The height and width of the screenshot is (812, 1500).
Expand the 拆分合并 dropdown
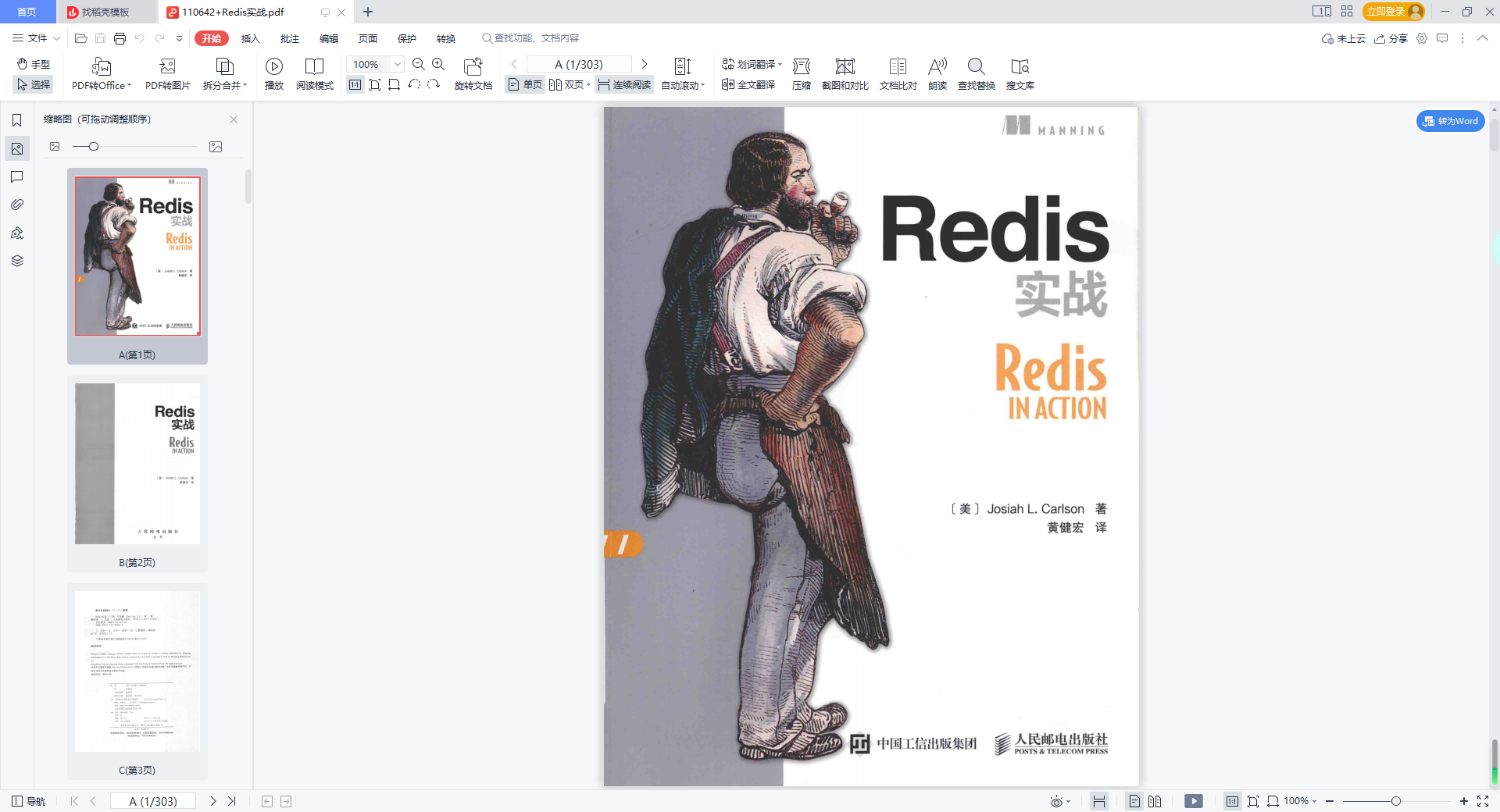[245, 86]
